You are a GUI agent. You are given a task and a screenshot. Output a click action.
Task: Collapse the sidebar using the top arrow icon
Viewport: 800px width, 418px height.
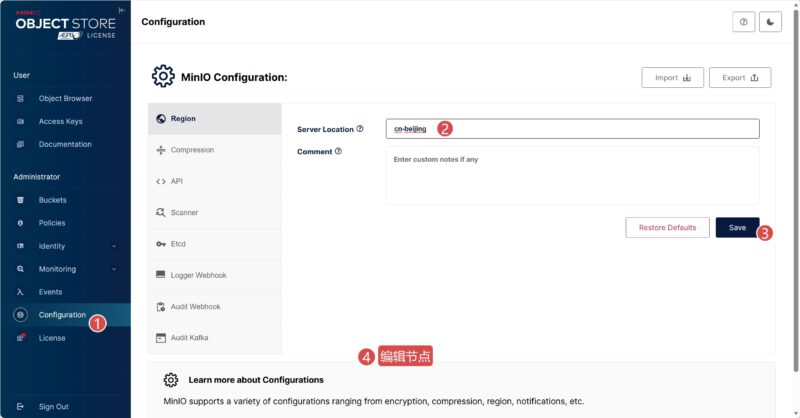tap(121, 10)
